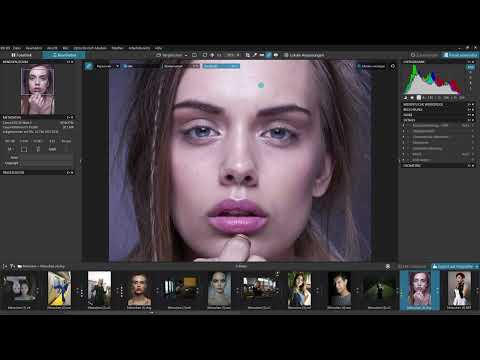Click the Autor metadata input field

46,157
